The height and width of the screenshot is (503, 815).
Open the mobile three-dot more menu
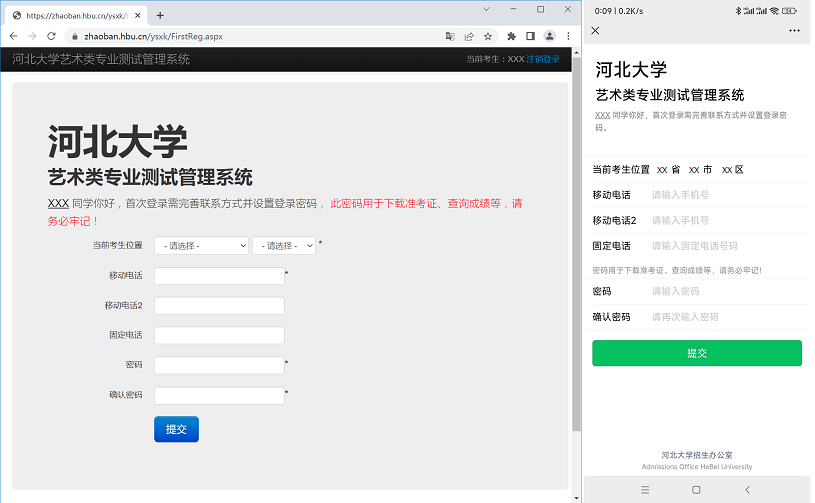click(794, 31)
